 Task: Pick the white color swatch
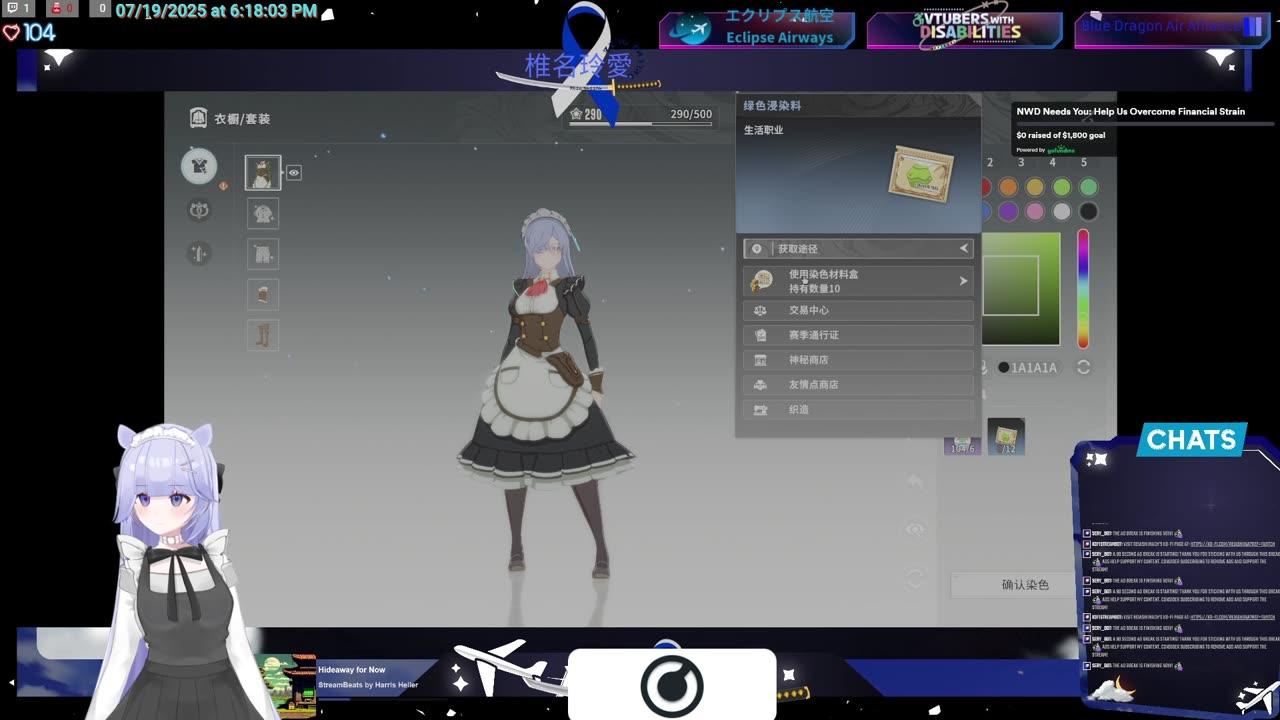[1062, 211]
